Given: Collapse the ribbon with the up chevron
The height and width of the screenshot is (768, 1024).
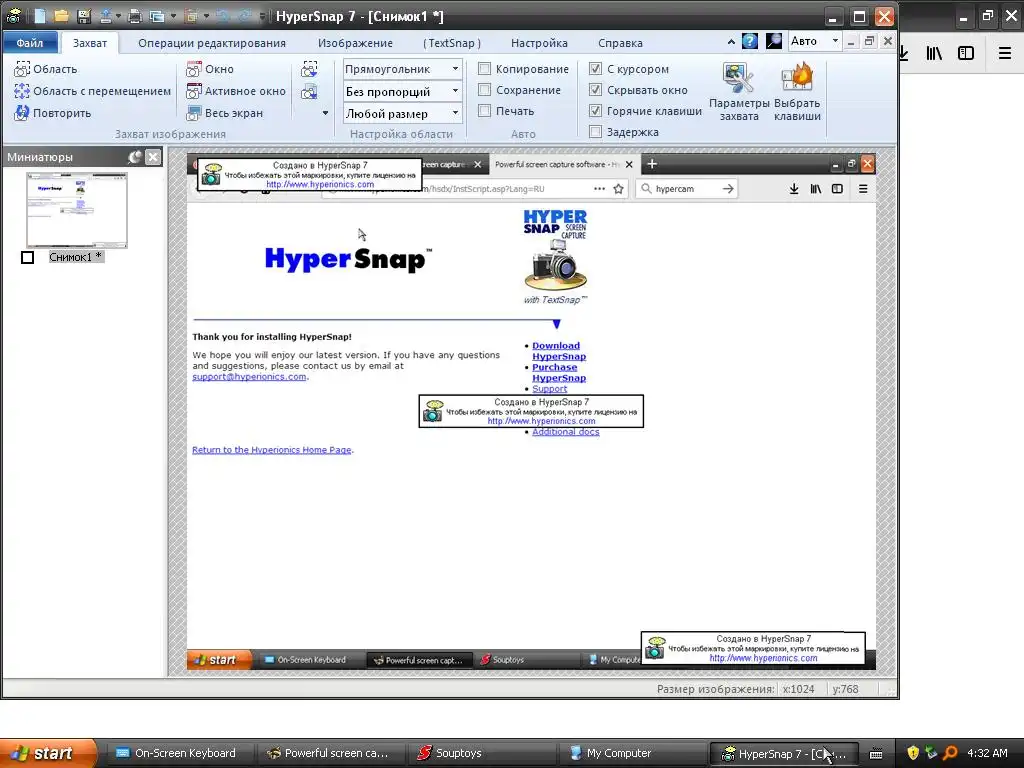Looking at the screenshot, I should tap(731, 42).
